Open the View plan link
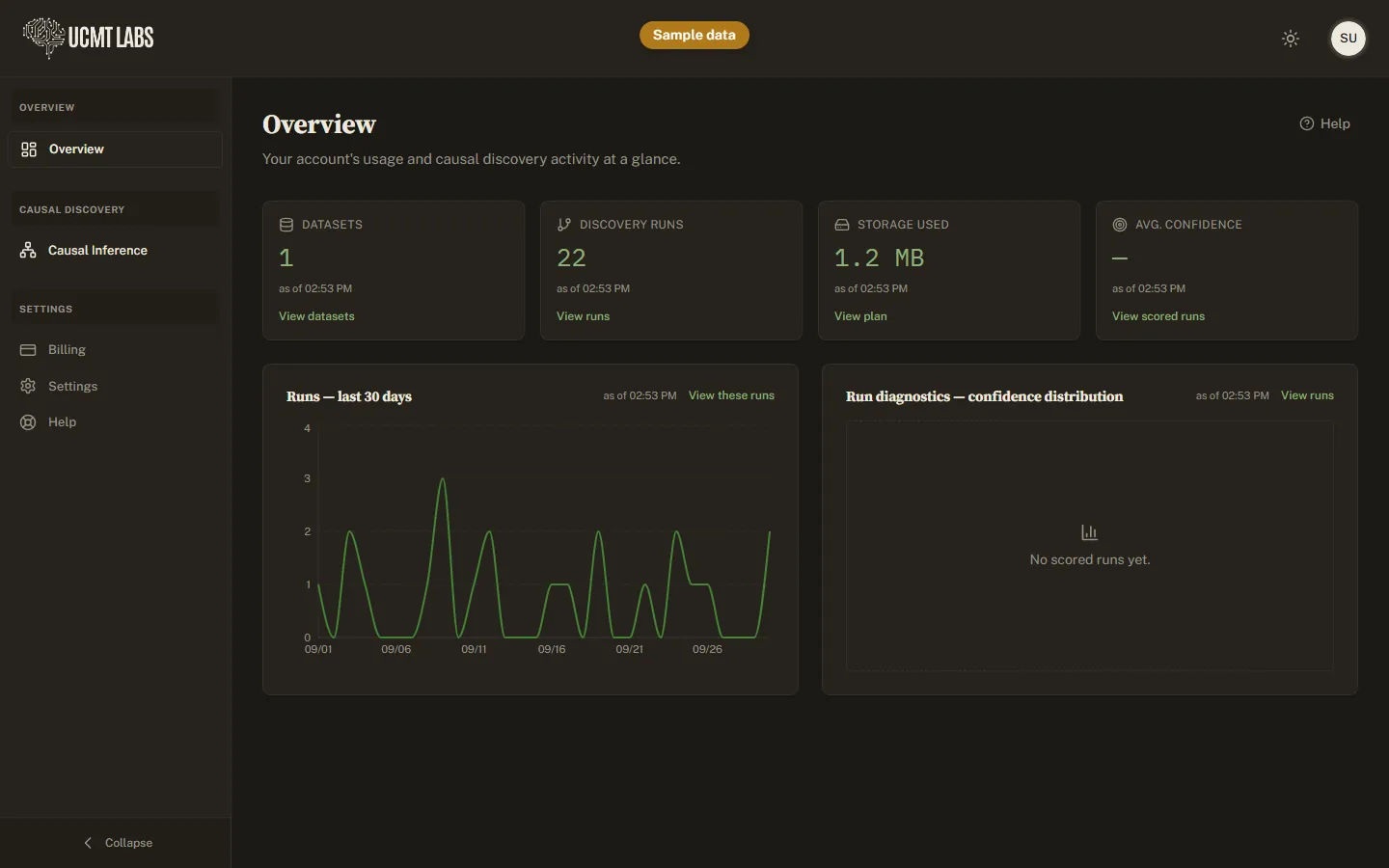The width and height of the screenshot is (1389, 868). click(x=860, y=316)
